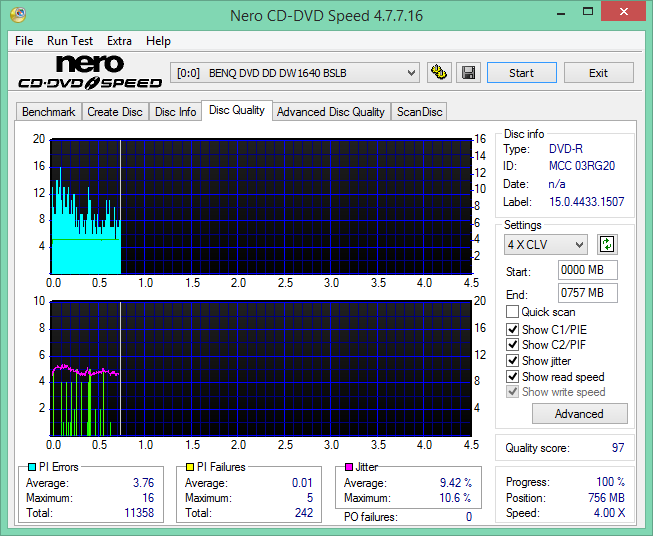Open the File menu
Image resolution: width=653 pixels, height=536 pixels.
pyautogui.click(x=24, y=41)
